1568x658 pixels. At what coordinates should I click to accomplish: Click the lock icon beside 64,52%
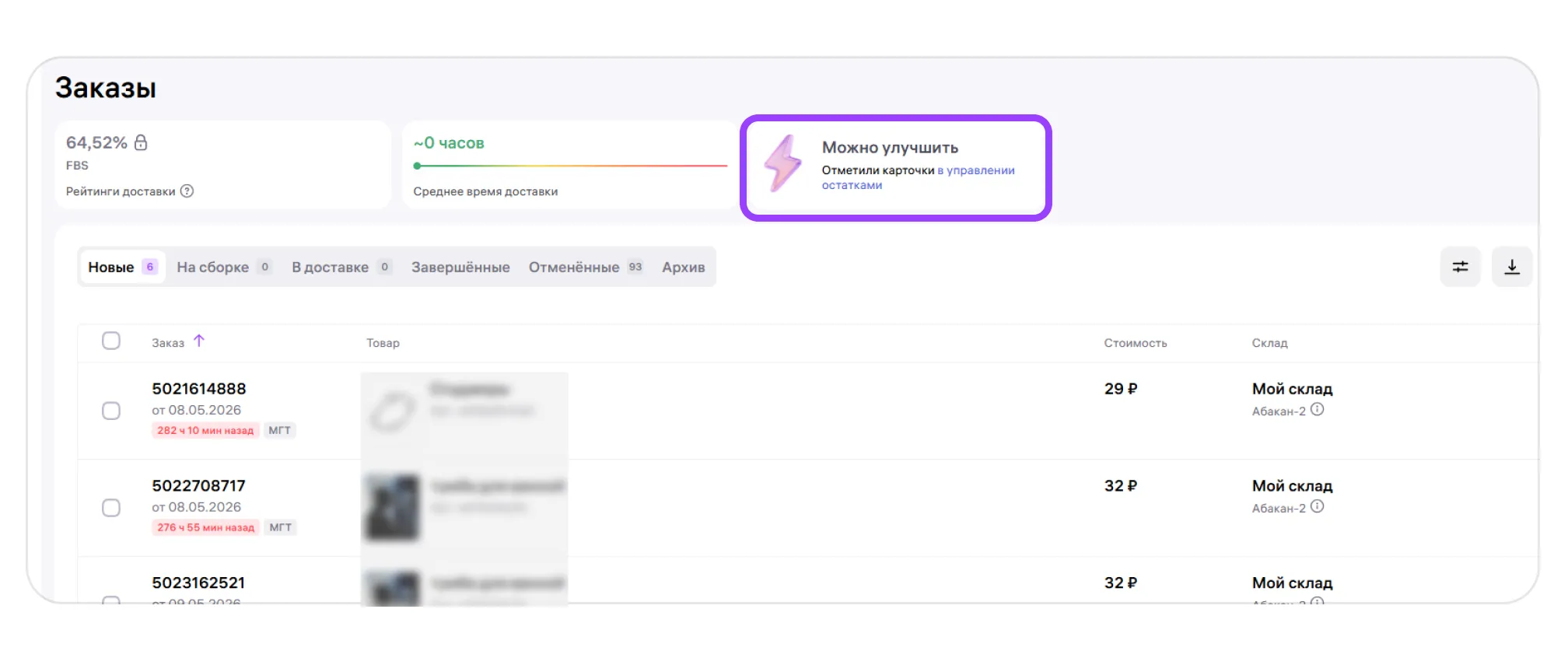141,142
